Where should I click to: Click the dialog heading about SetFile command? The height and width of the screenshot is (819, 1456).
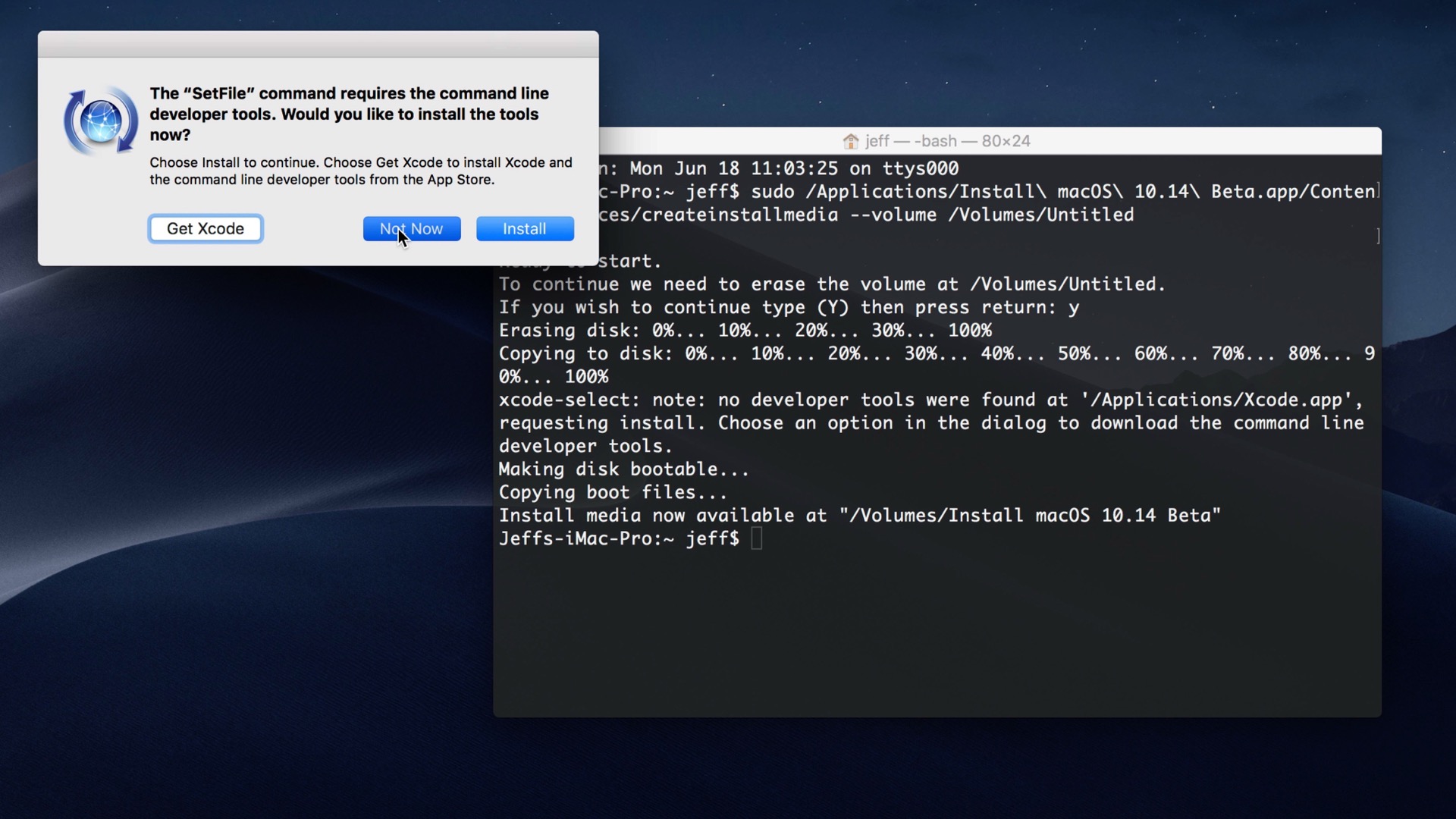pos(349,114)
